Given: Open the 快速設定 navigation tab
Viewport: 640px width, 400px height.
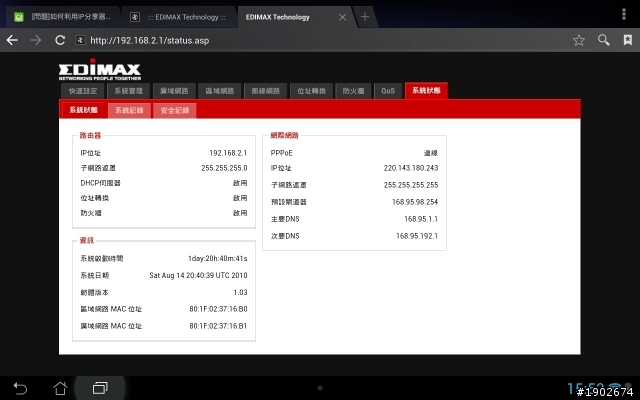Looking at the screenshot, I should [x=83, y=91].
